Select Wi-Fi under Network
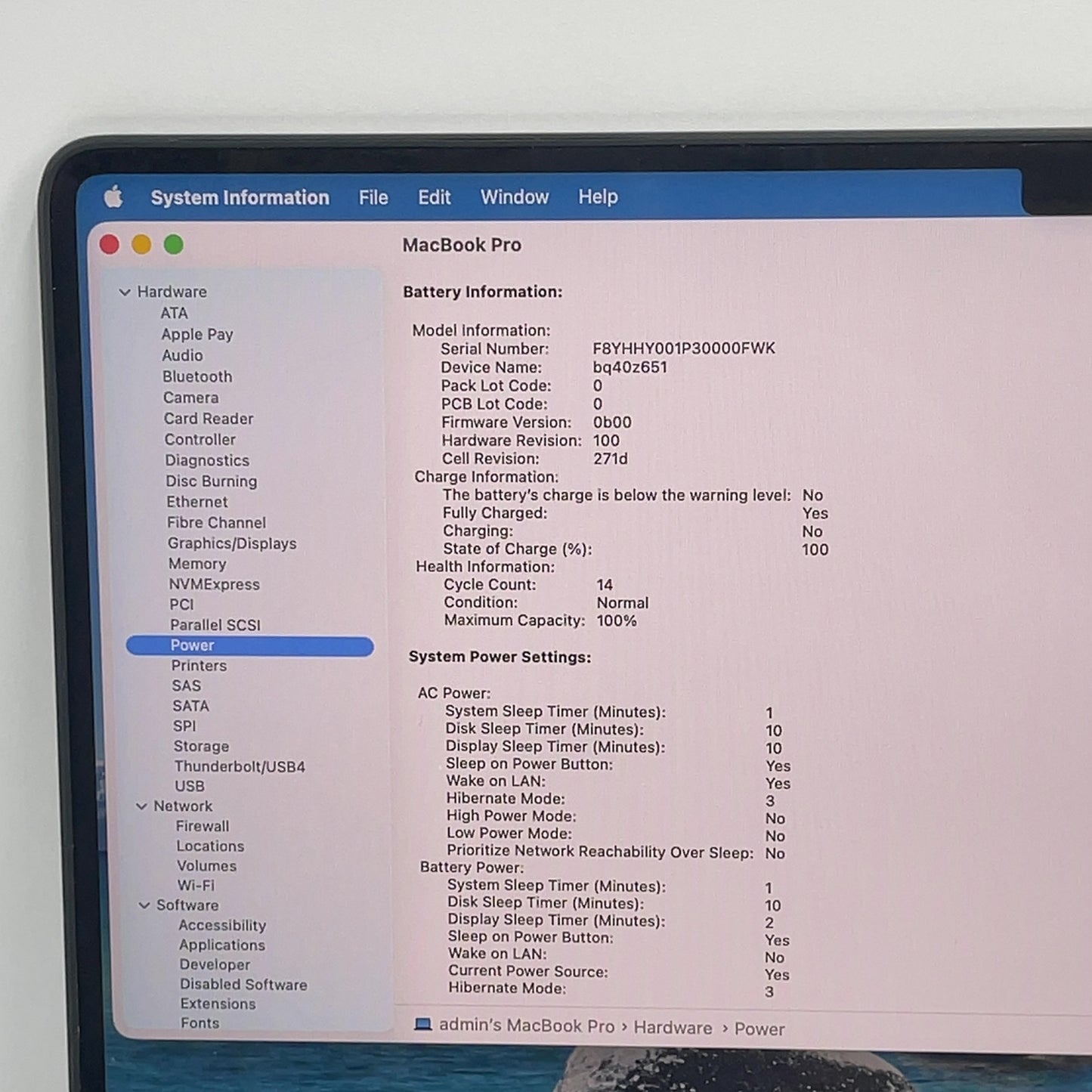 click(196, 886)
